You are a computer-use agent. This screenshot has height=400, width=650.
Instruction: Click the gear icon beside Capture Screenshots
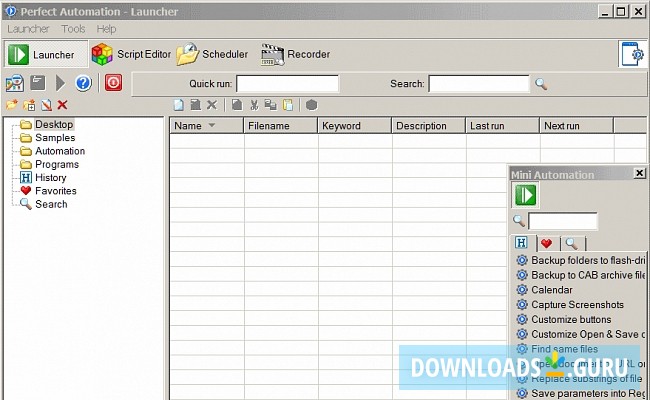pyautogui.click(x=522, y=305)
